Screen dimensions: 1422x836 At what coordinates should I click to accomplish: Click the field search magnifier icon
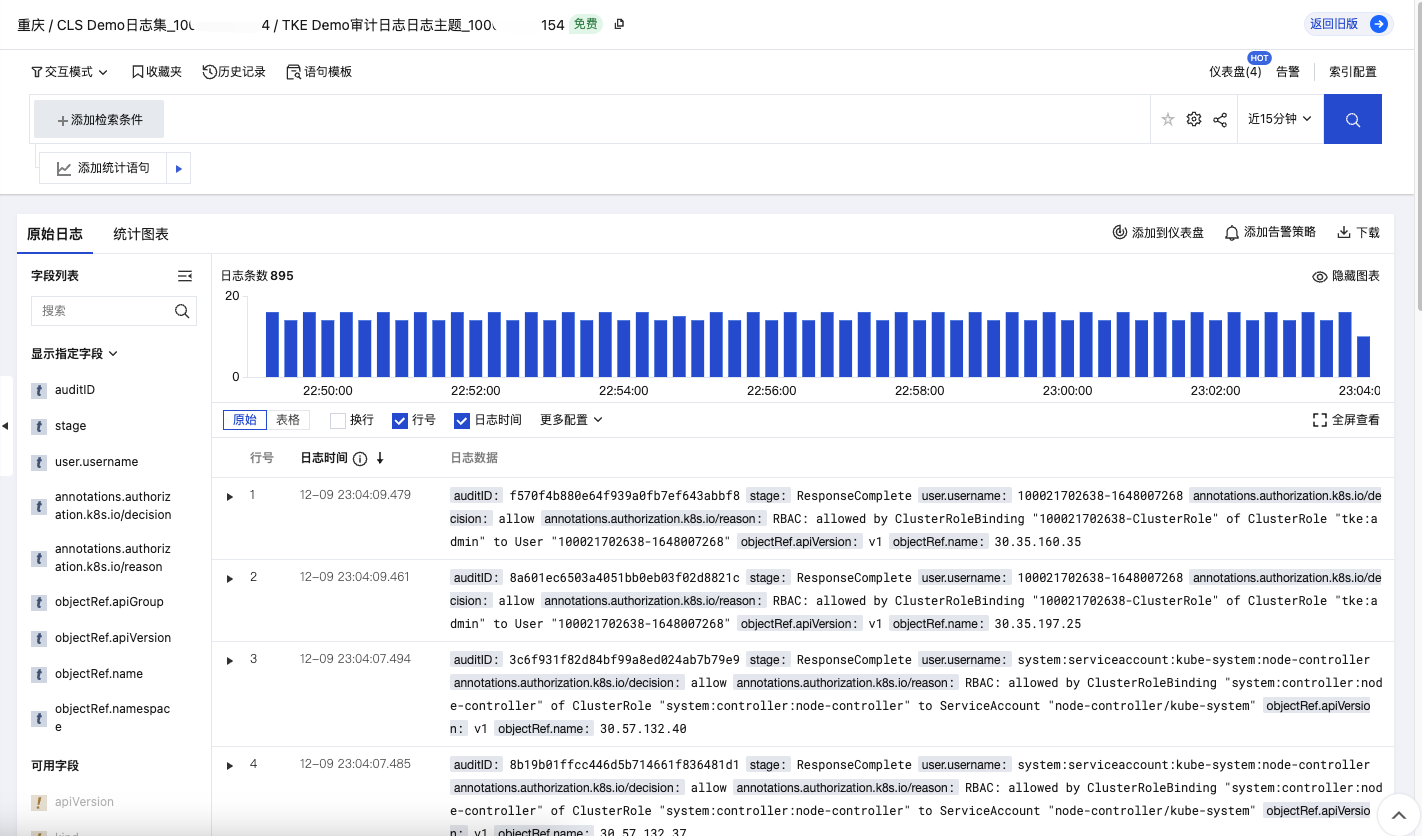[x=182, y=311]
